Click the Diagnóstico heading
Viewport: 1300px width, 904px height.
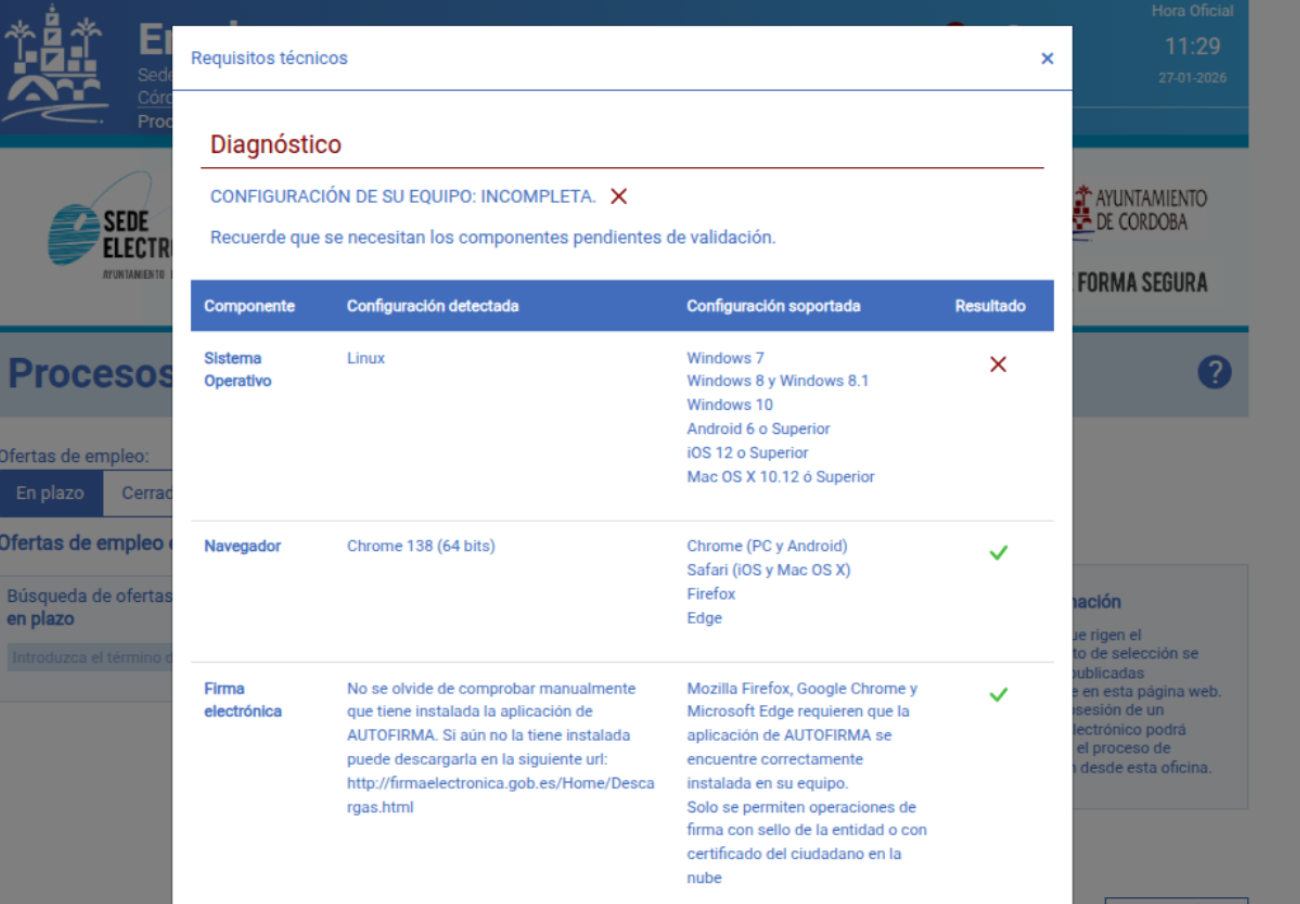pyautogui.click(x=276, y=144)
